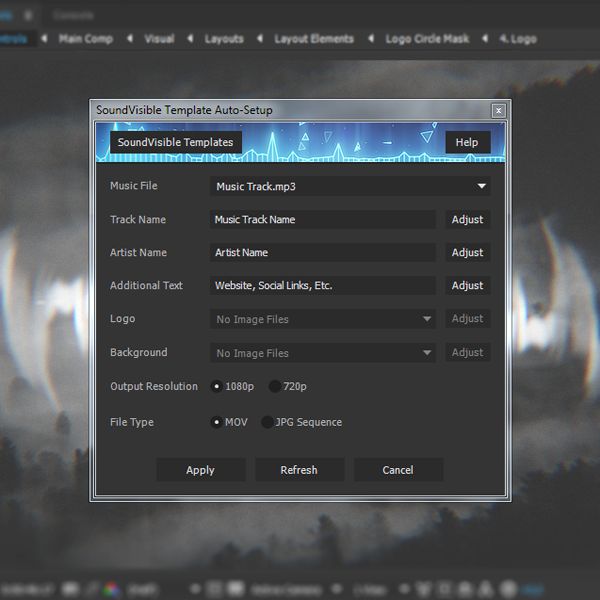Viewport: 600px width, 600px height.
Task: Switch to the Main Comp tab
Action: (86, 39)
